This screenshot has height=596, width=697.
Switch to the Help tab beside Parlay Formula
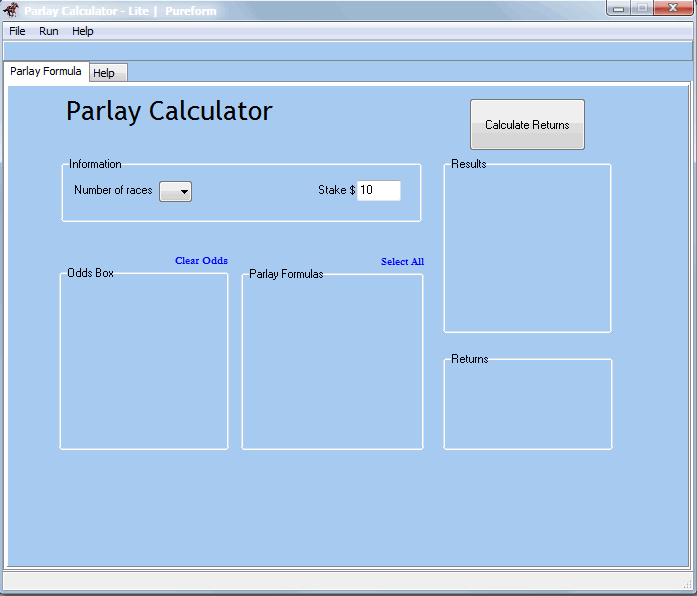[104, 73]
